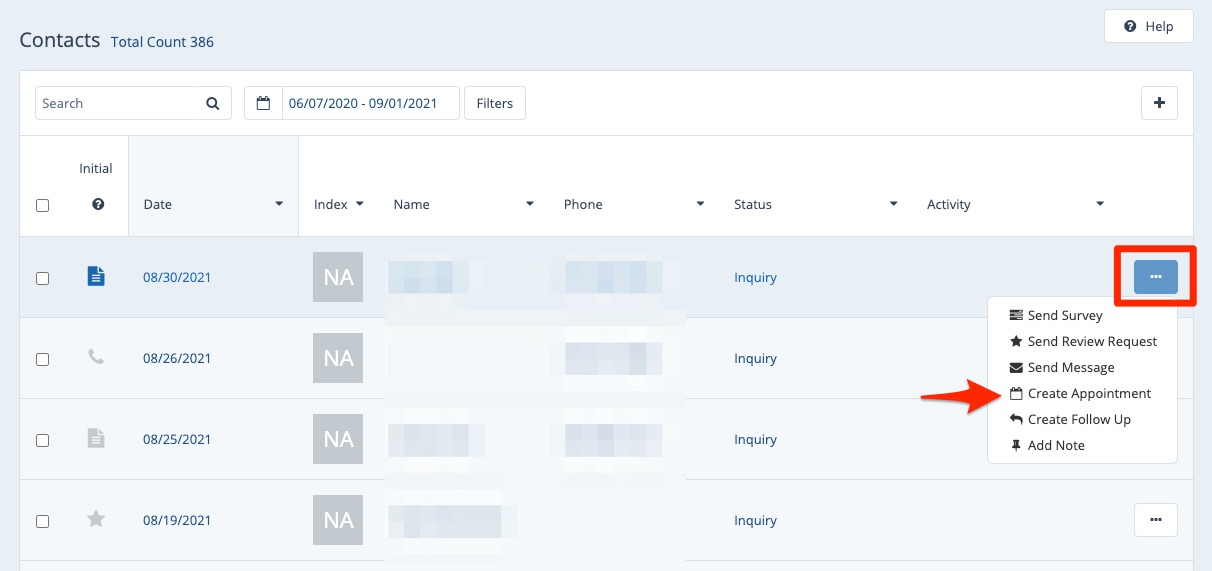Click the Initial column help question icon
Viewport: 1212px width, 571px height.
coord(98,204)
